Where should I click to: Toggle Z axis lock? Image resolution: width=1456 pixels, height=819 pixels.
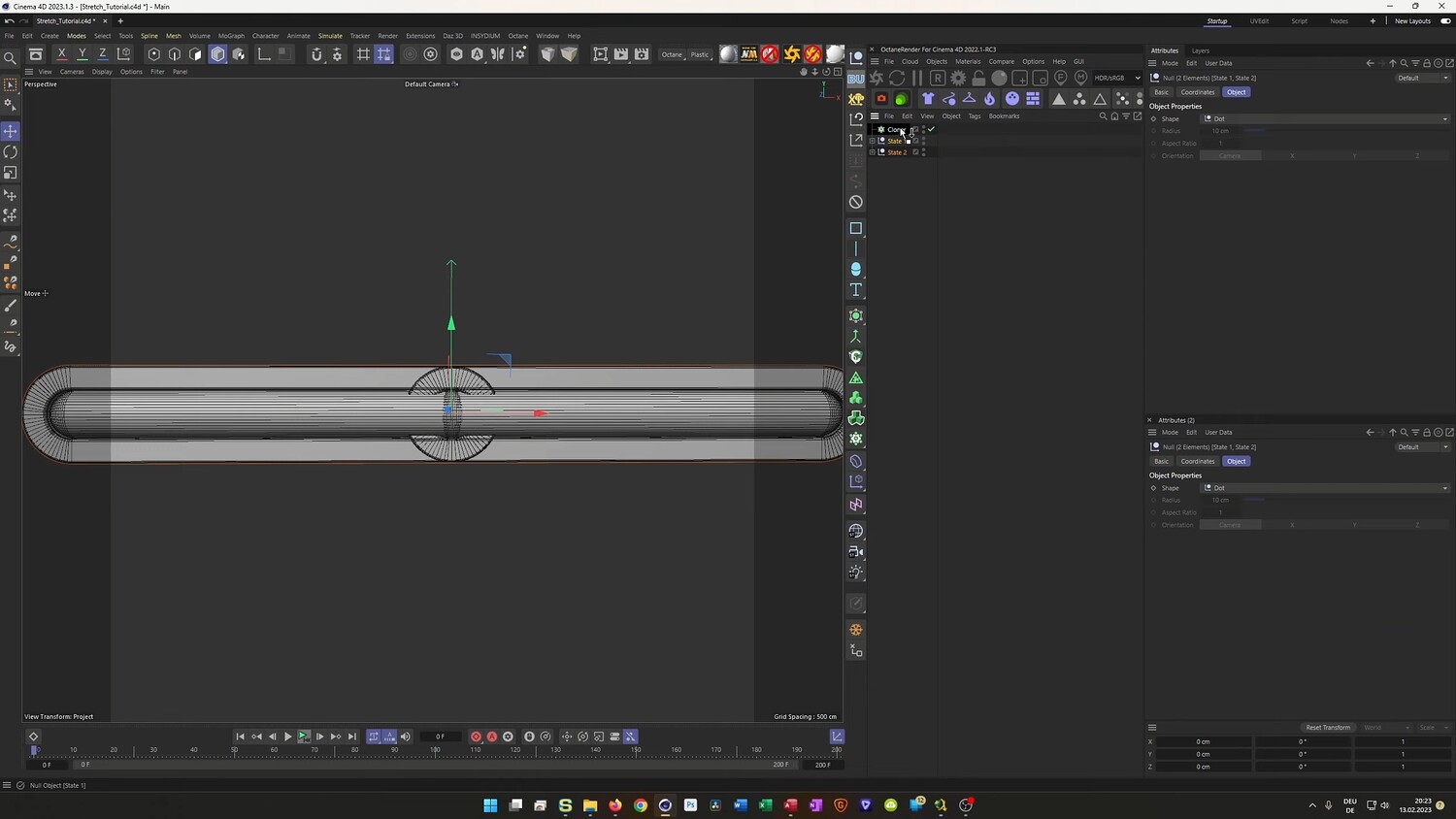click(102, 54)
